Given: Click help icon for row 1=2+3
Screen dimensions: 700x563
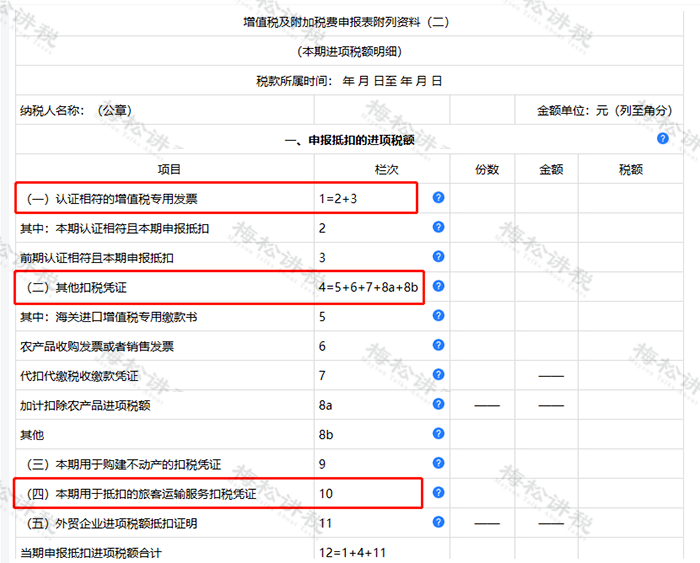Looking at the screenshot, I should coord(438,197).
